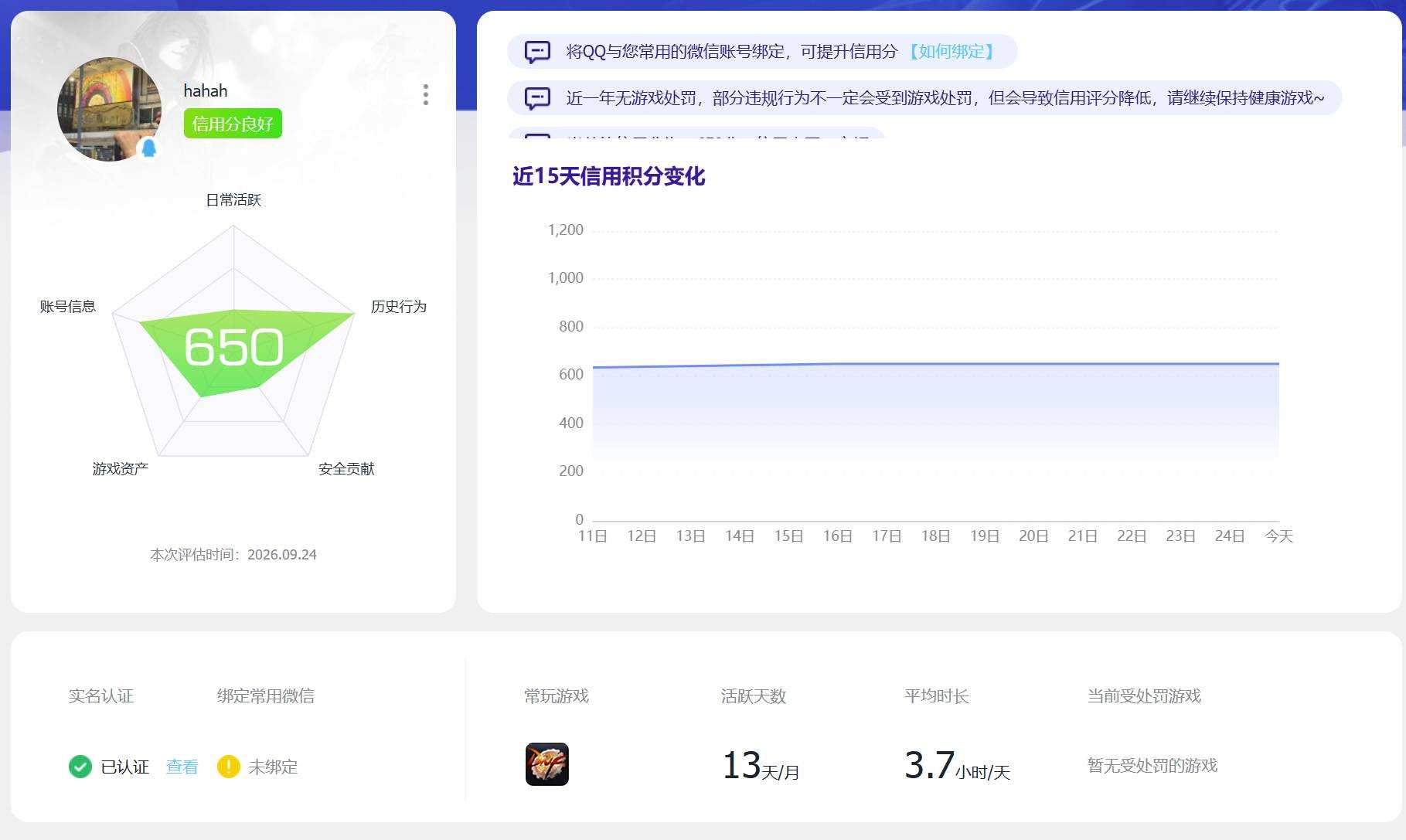1406x840 pixels.
Task: Click the 18日 label on the chart axis
Action: 935,536
